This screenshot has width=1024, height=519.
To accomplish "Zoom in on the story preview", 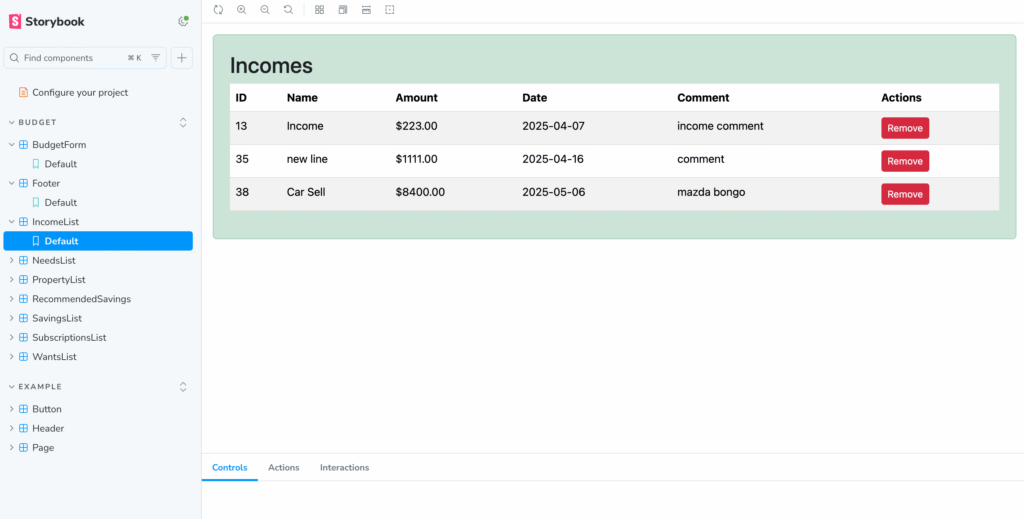I will point(242,9).
